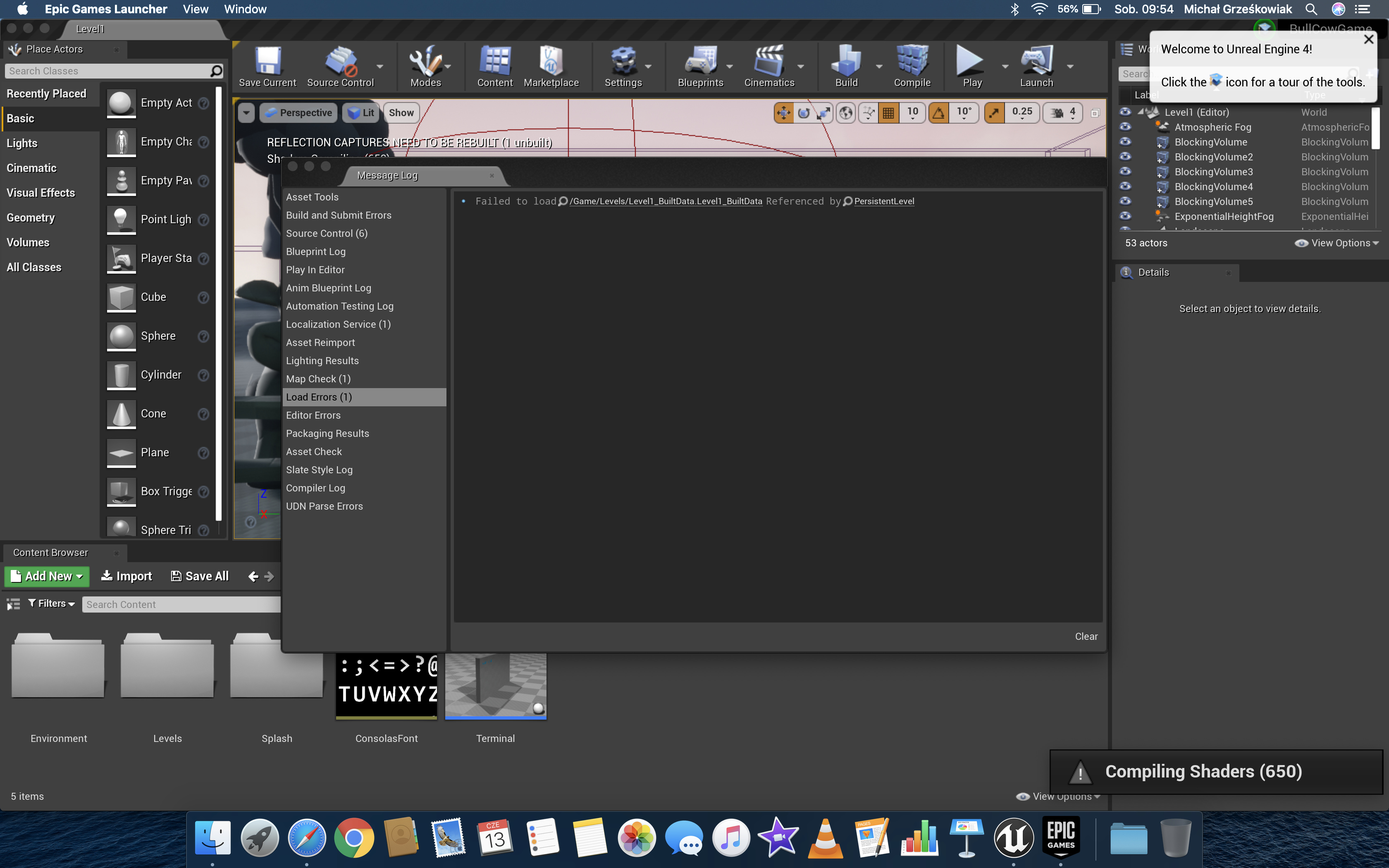Hide the BlockingVolume3 actor using its eye icon
Screen dimensions: 1389x868
(x=1126, y=172)
